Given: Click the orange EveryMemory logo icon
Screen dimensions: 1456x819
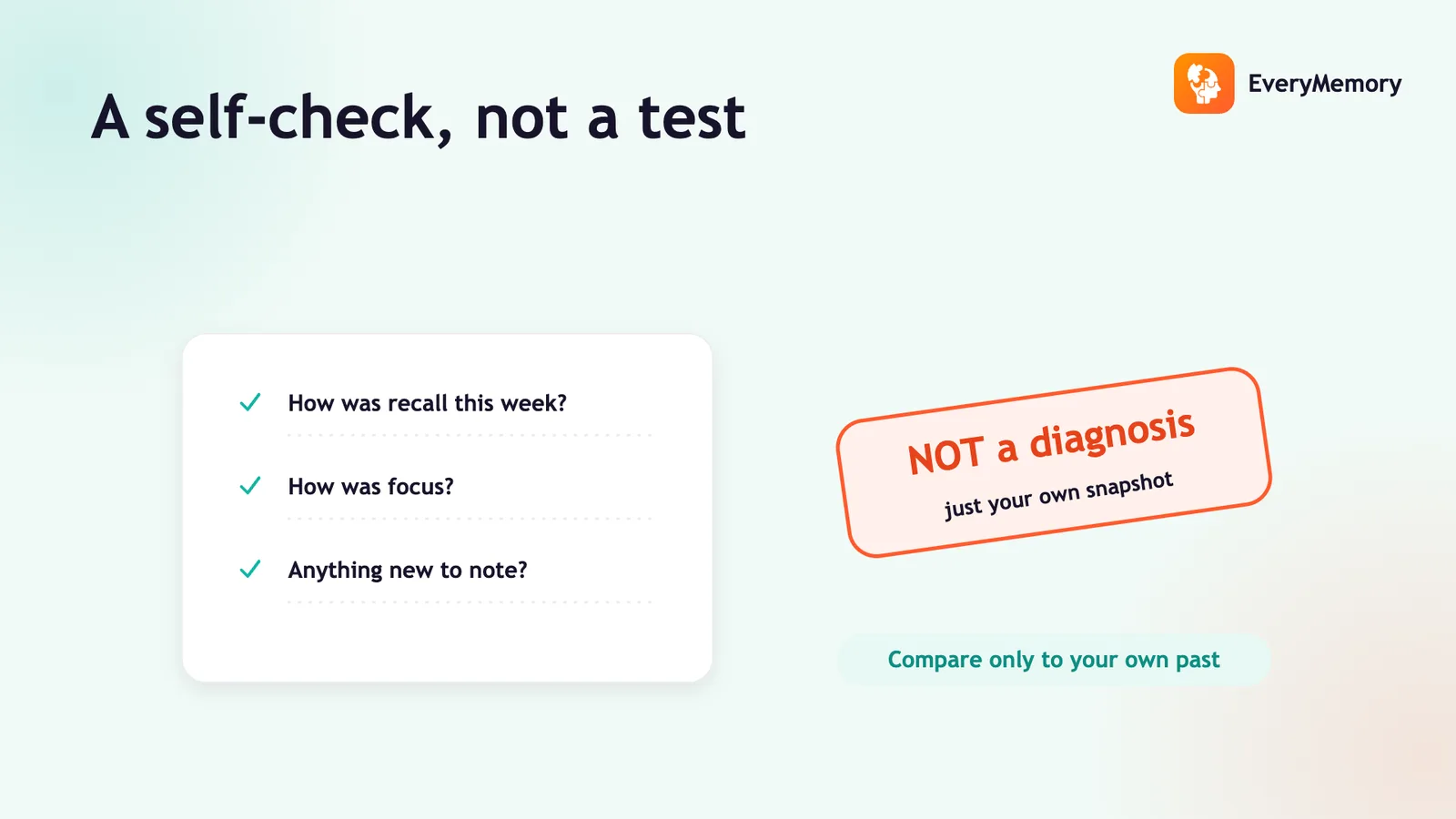Looking at the screenshot, I should pos(1204,84).
